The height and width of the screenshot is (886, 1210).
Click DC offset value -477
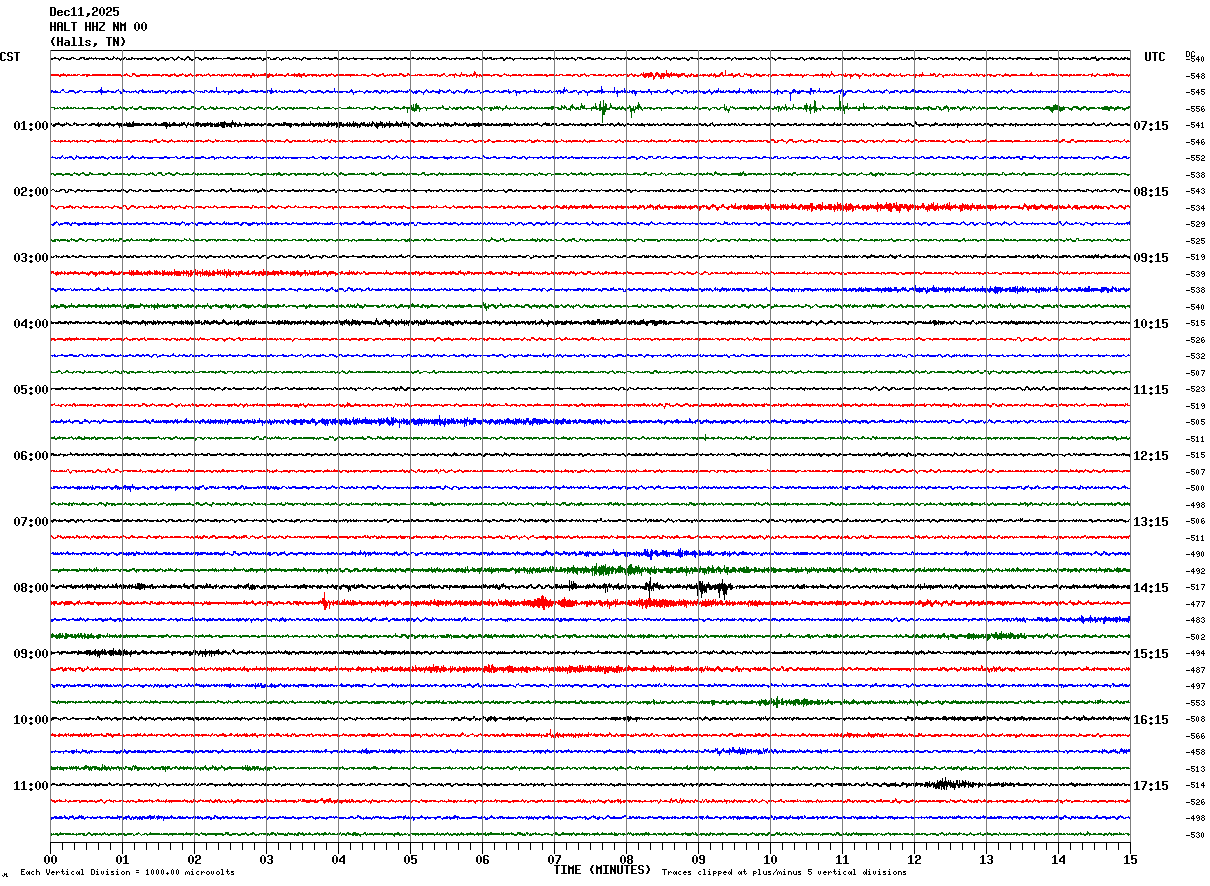click(x=1195, y=605)
